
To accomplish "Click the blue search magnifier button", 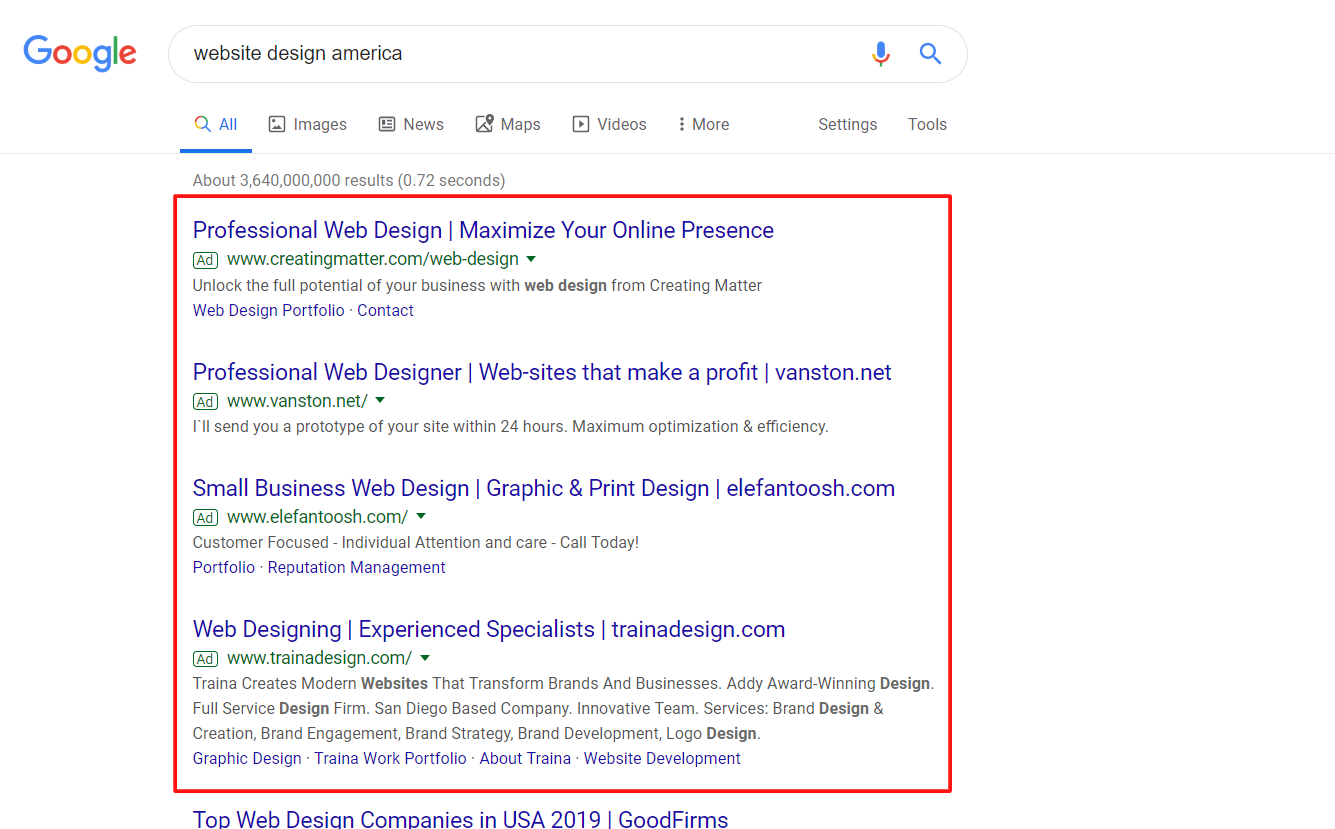I will (930, 54).
